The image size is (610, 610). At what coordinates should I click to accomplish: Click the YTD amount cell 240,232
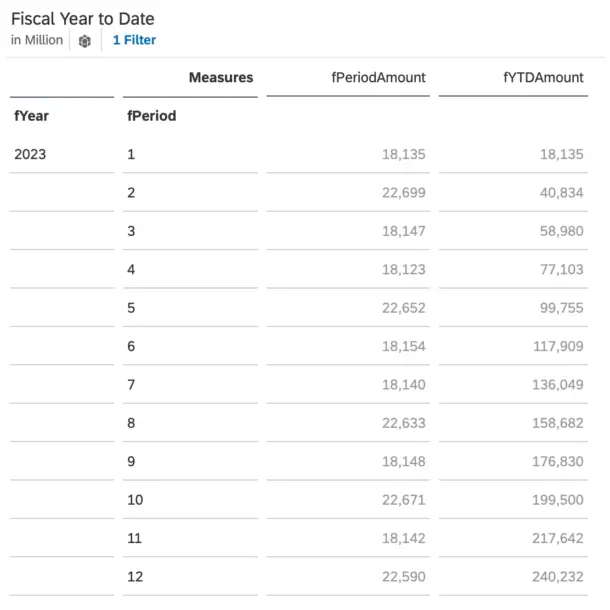click(x=558, y=577)
